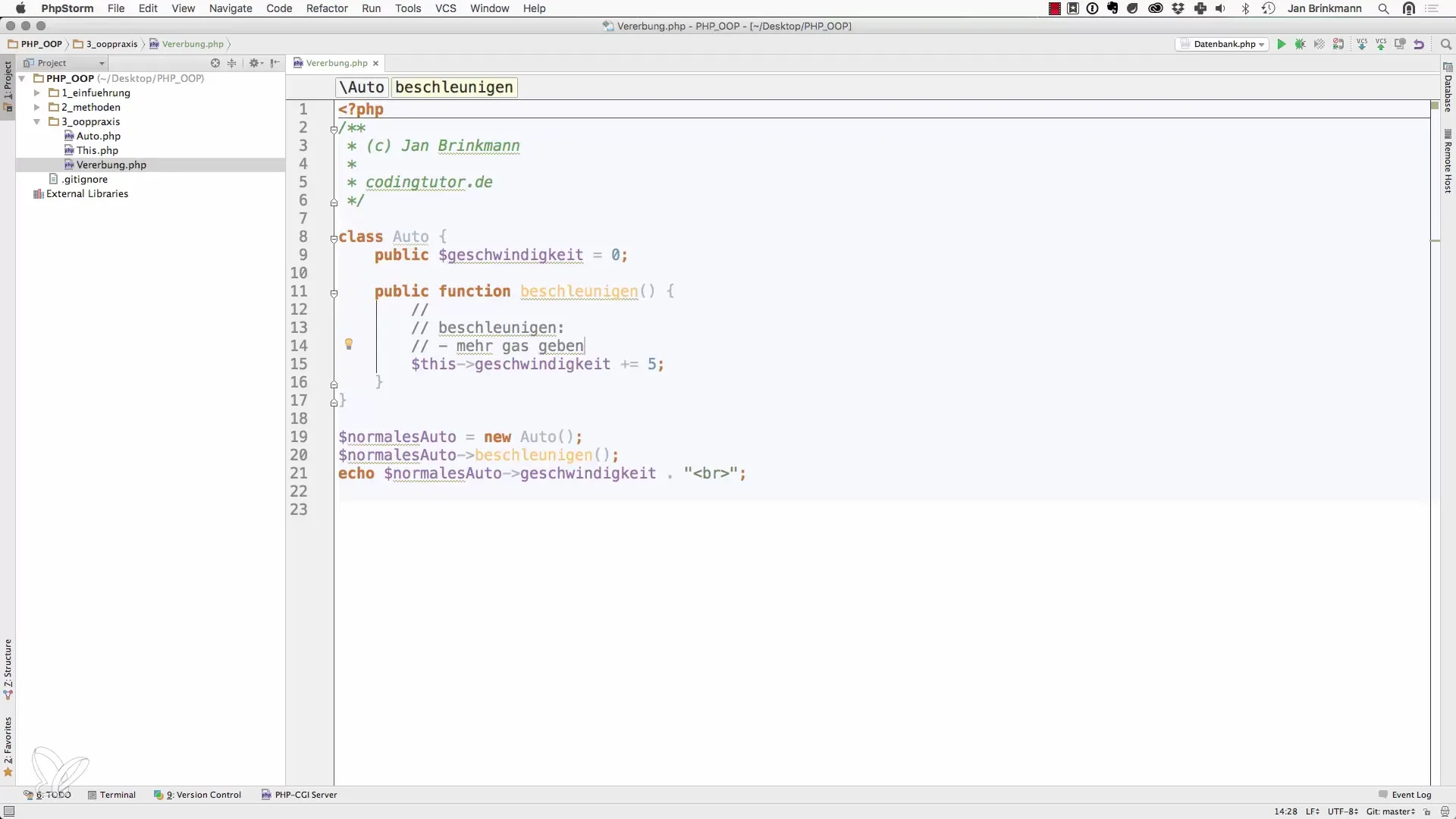Revert changes with purple undo arrow
The height and width of the screenshot is (819, 1456).
pos(1419,44)
